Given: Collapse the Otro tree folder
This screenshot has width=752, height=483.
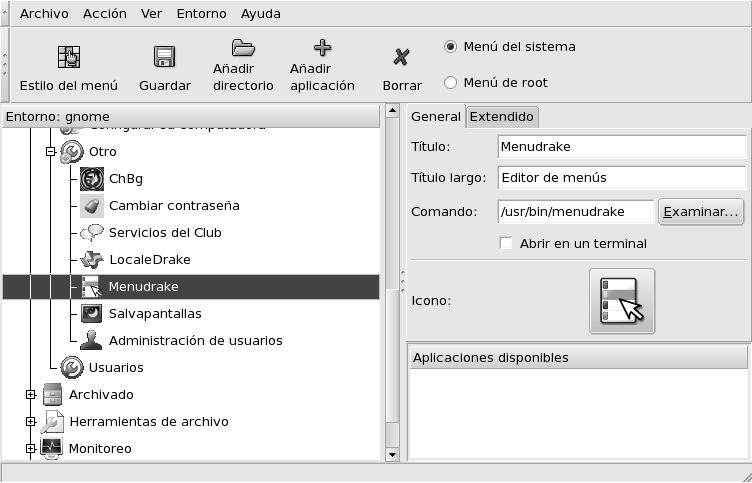Looking at the screenshot, I should [51, 152].
